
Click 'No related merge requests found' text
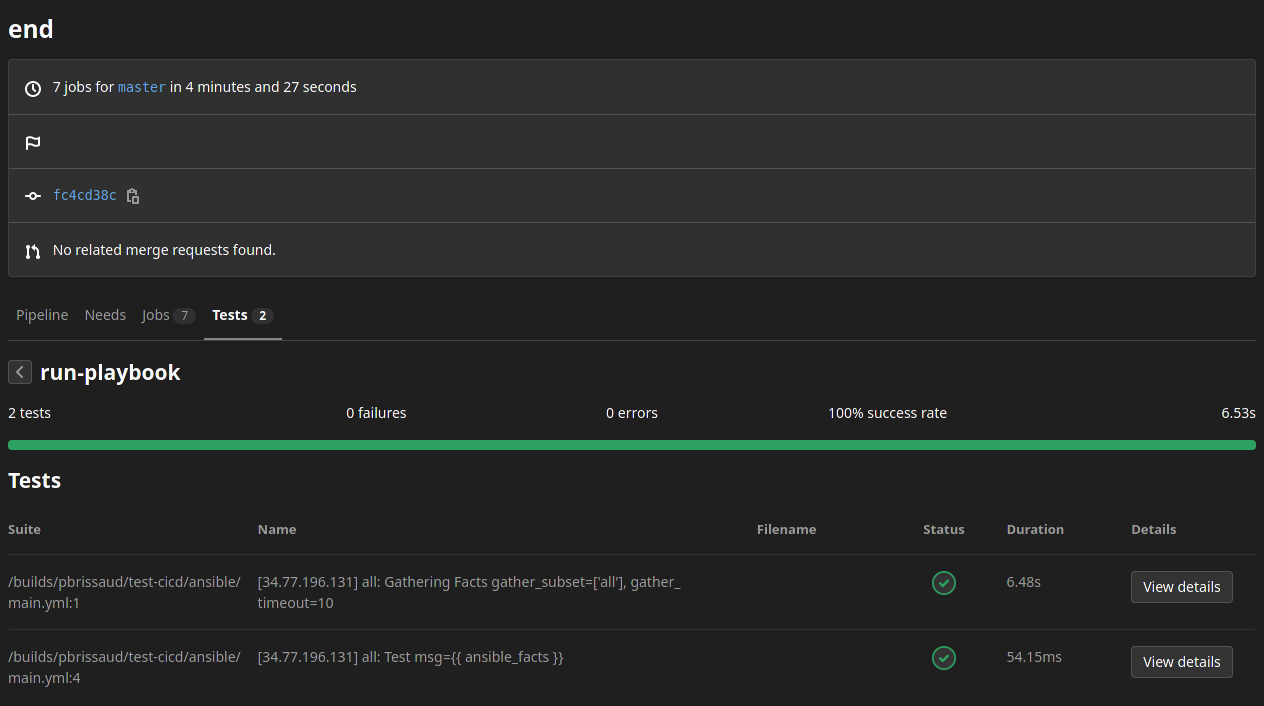click(164, 249)
